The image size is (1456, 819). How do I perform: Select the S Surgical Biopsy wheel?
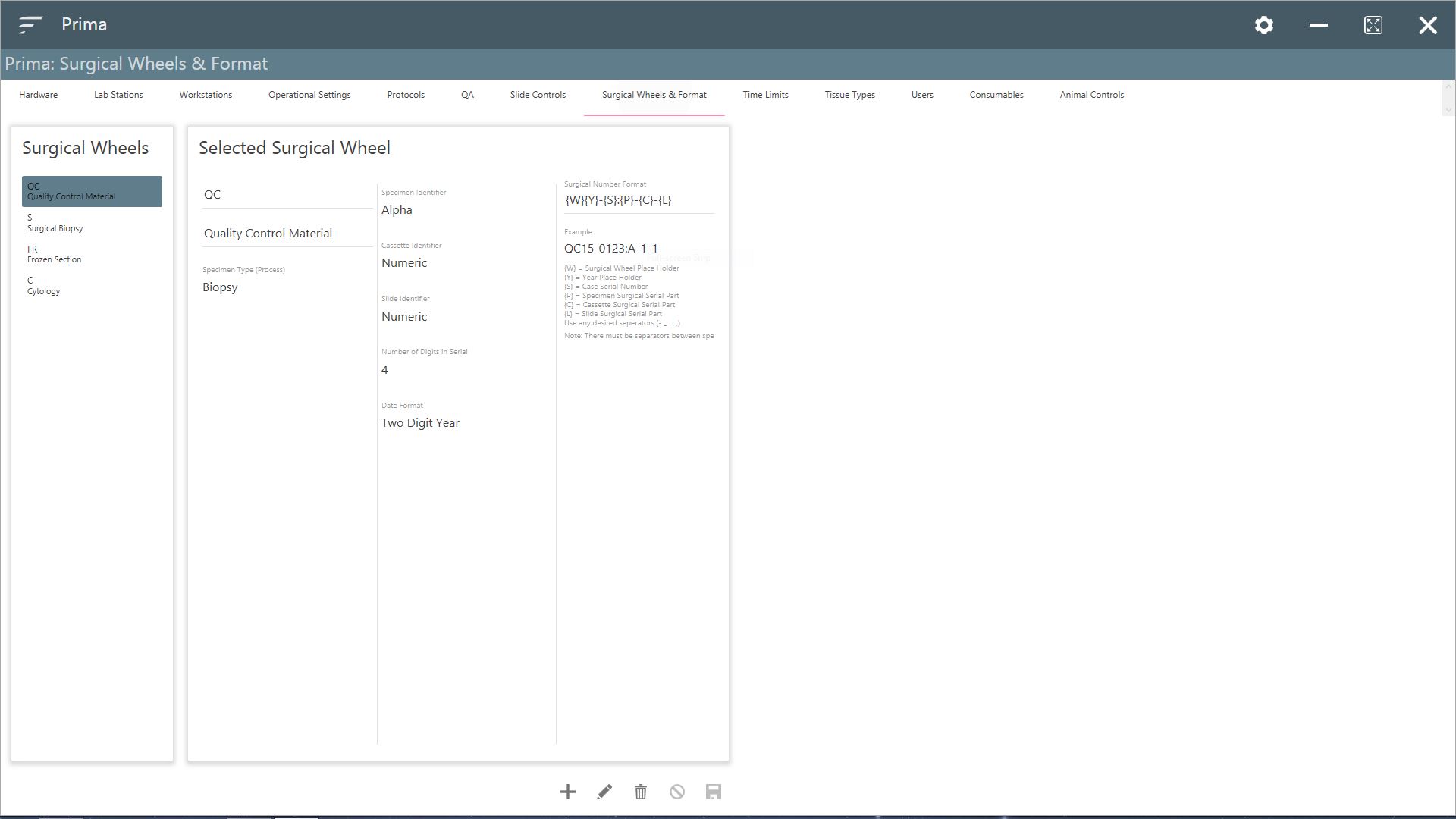(92, 223)
